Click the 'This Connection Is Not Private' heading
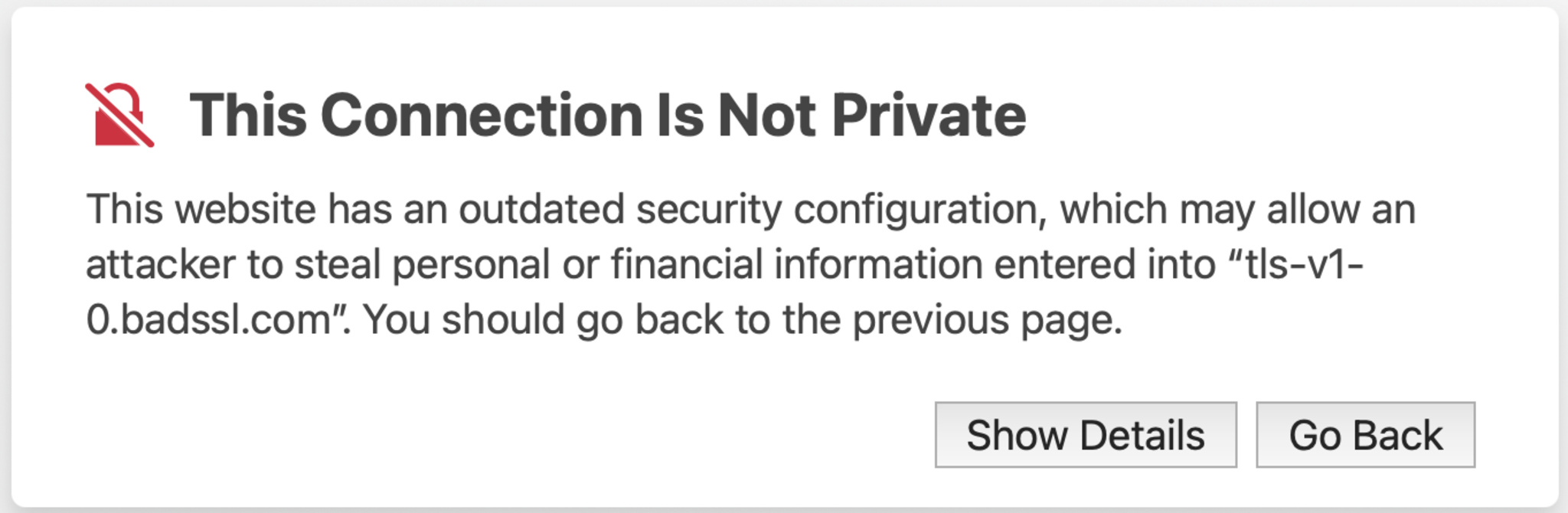Image resolution: width=1568 pixels, height=513 pixels. point(608,115)
